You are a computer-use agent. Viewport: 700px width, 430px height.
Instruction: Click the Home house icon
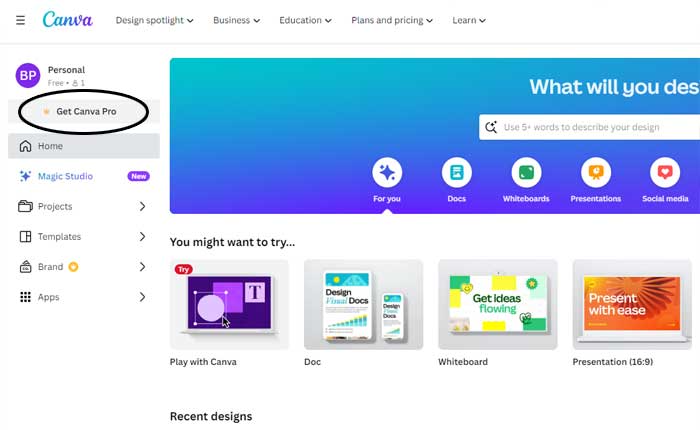point(25,146)
